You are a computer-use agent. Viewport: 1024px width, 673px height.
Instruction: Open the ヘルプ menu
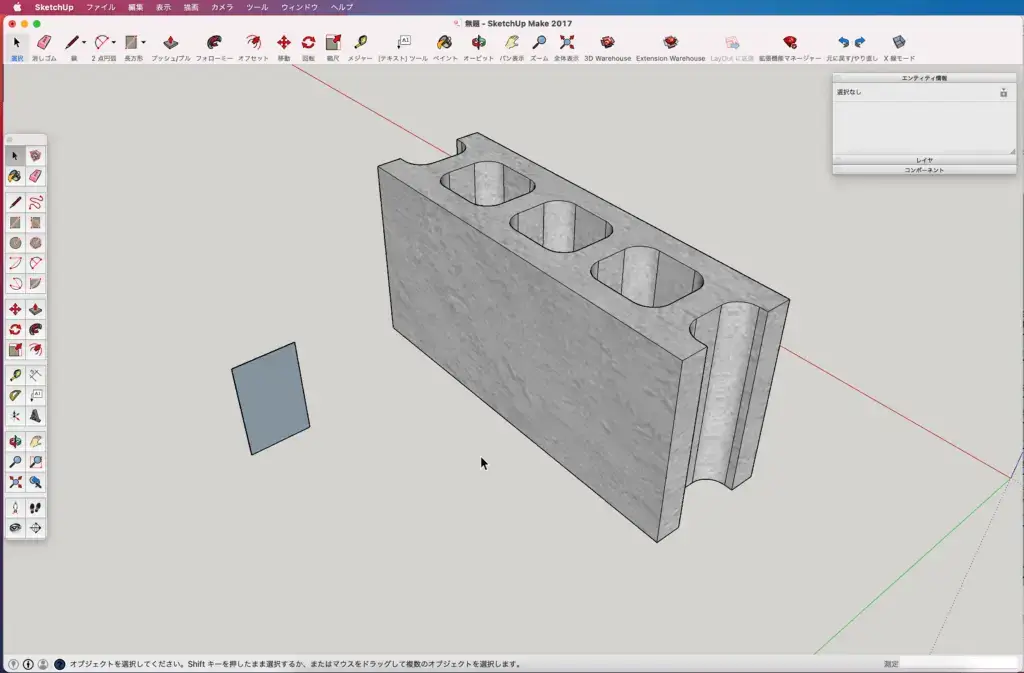point(342,7)
